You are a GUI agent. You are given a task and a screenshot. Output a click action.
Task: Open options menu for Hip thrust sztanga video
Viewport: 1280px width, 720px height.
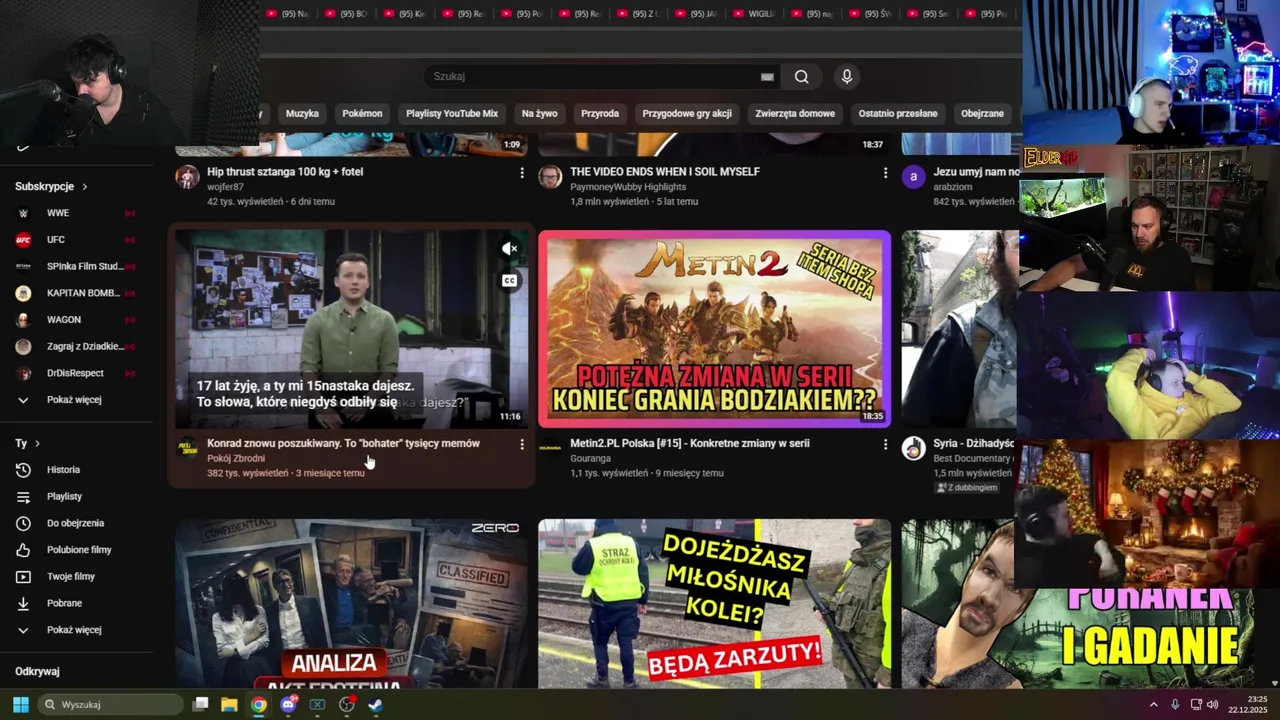click(521, 173)
